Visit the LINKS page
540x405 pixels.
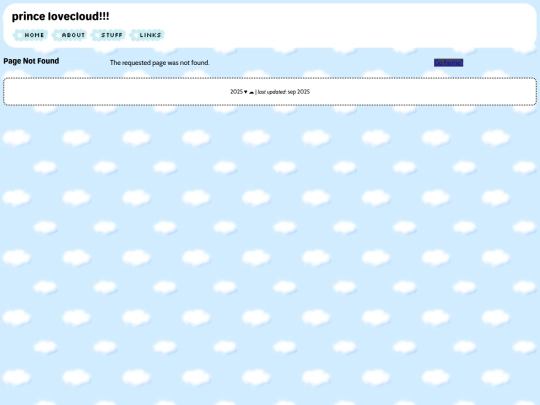[147, 35]
